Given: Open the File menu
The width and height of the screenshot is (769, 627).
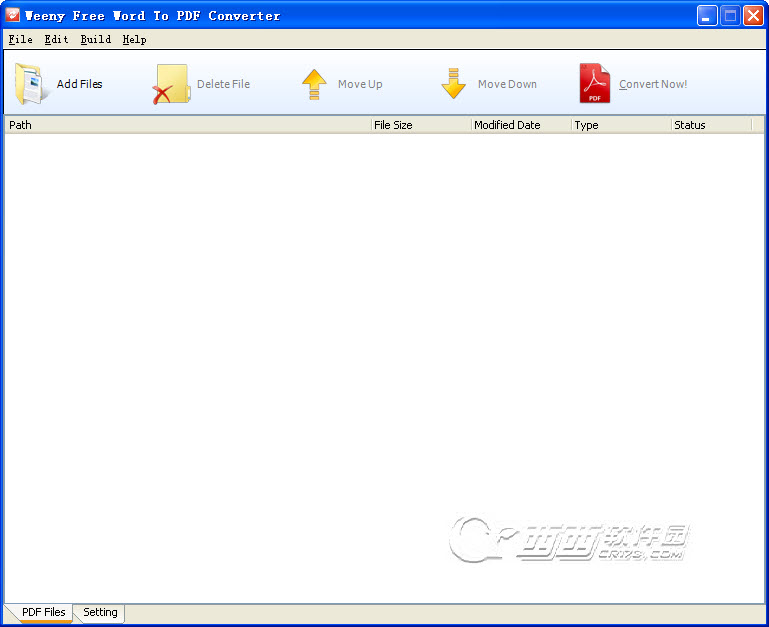Looking at the screenshot, I should [x=21, y=39].
